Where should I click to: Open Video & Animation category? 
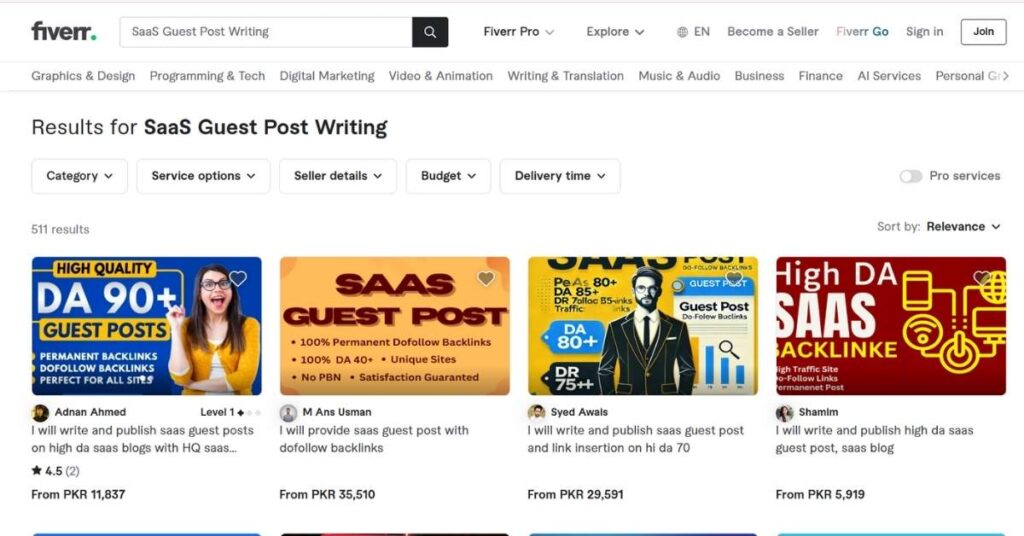441,76
